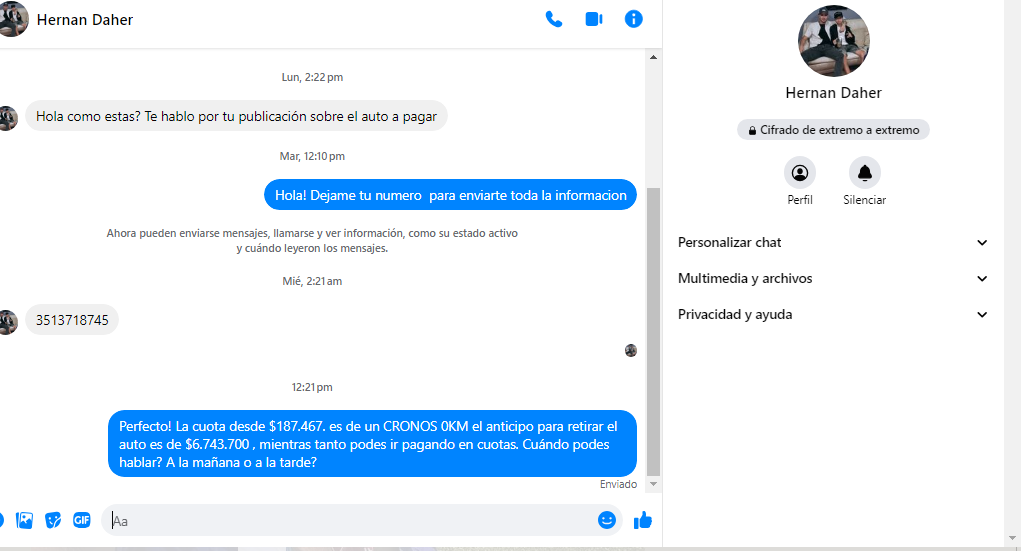
Task: Expand Personalizar chat section
Action: [x=832, y=243]
